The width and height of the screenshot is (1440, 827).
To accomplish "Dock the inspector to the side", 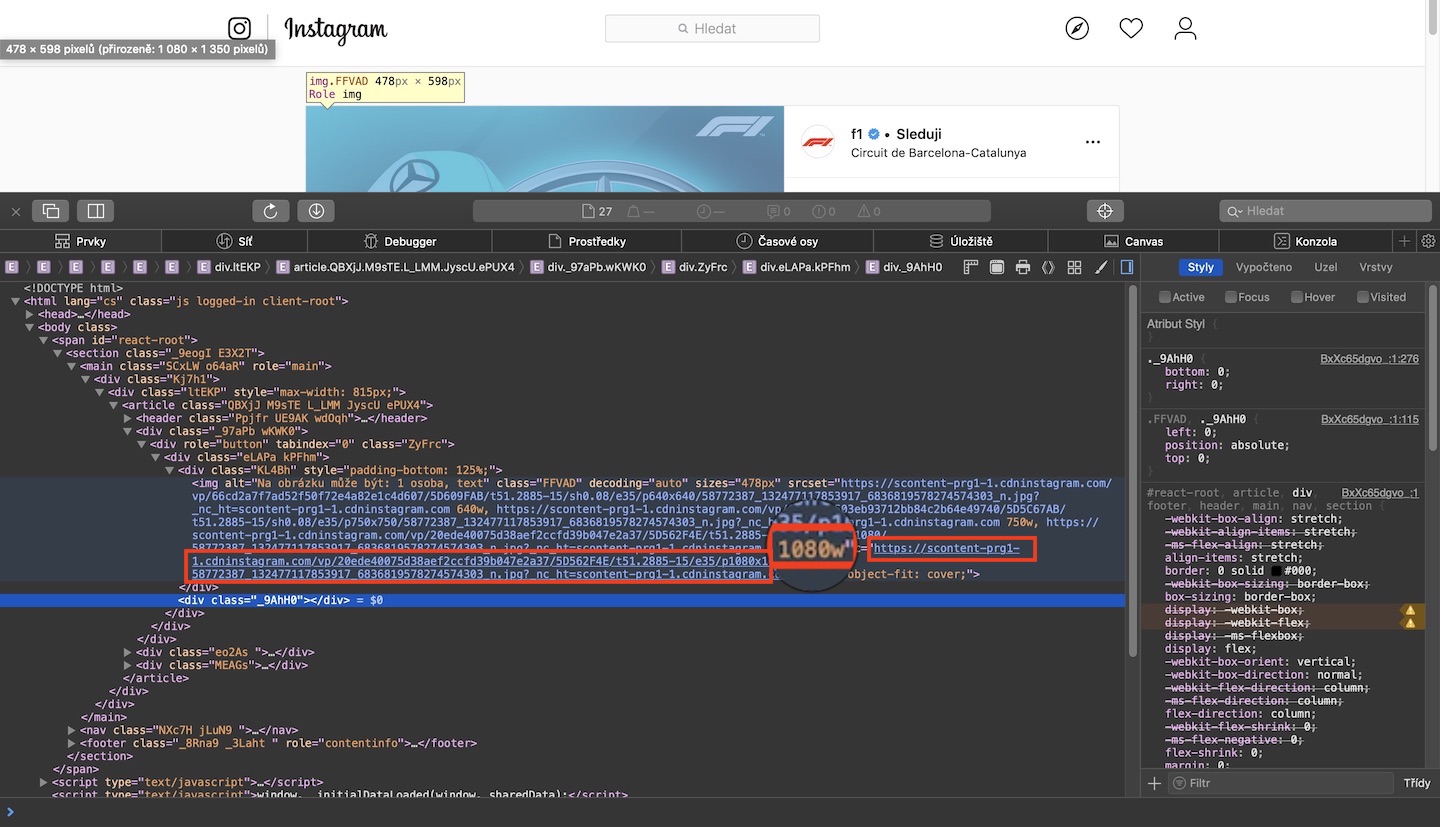I will 96,211.
